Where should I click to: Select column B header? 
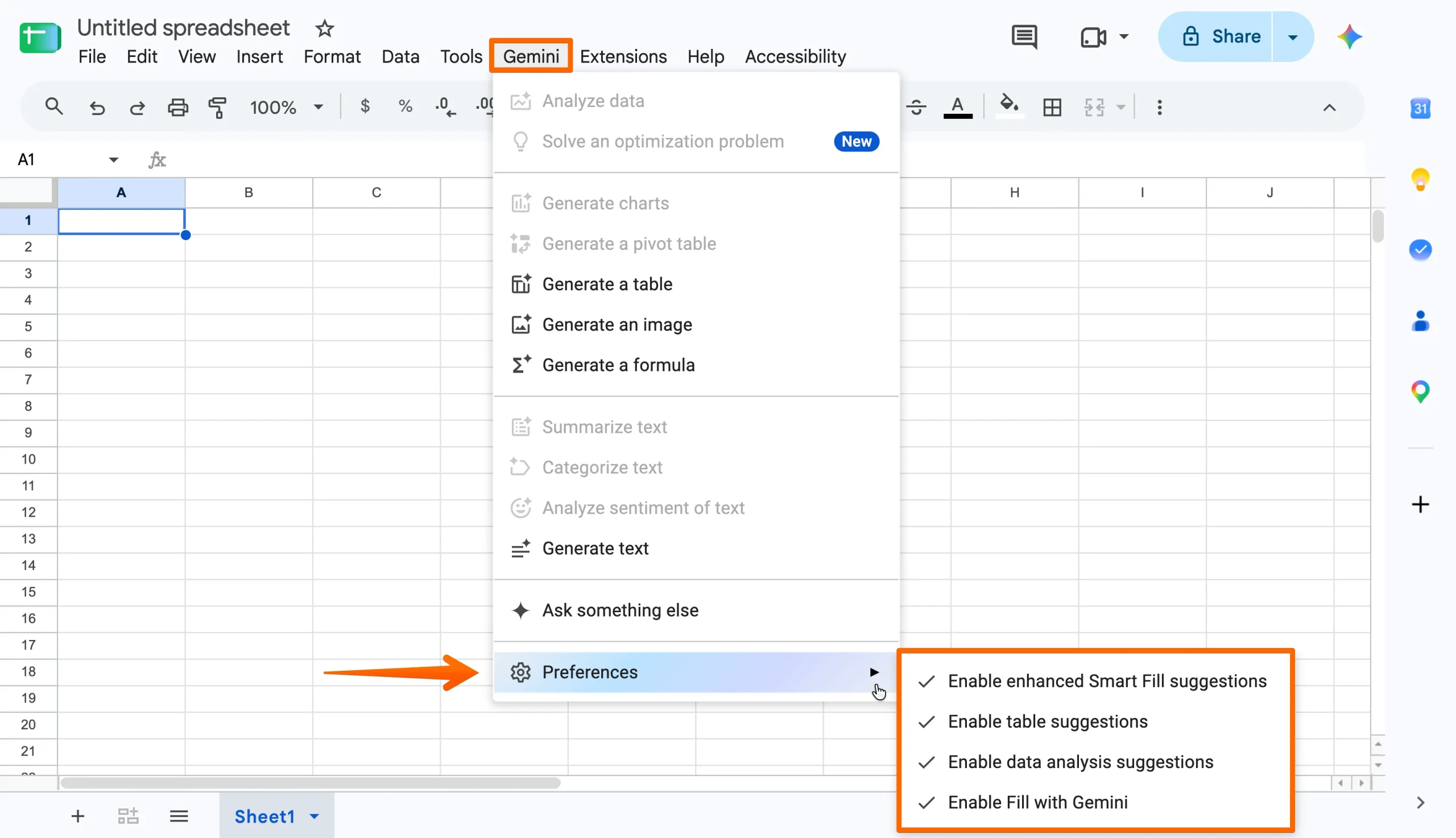(x=249, y=192)
